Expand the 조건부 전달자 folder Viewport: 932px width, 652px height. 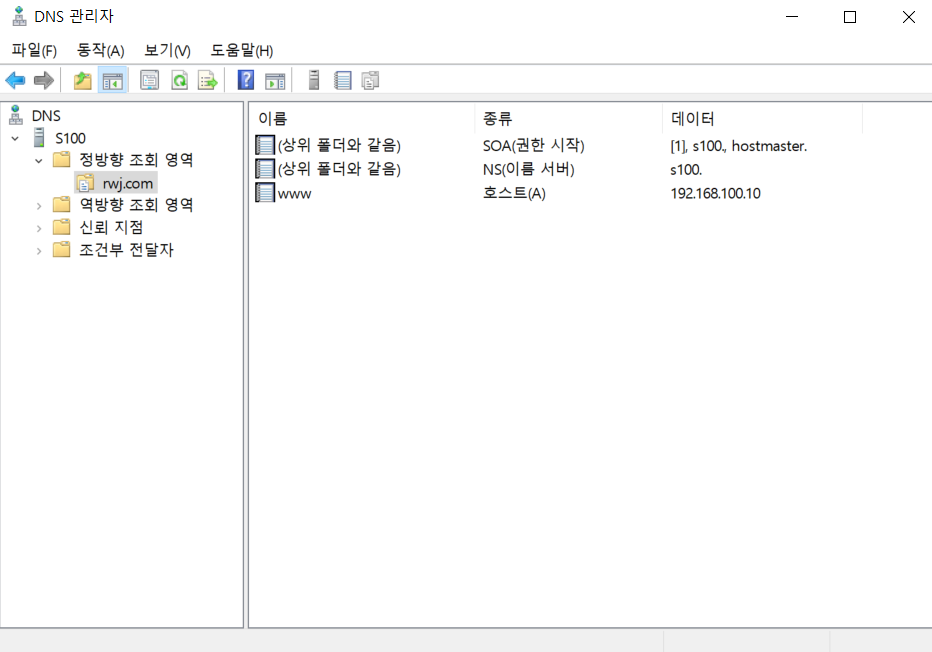coord(39,251)
